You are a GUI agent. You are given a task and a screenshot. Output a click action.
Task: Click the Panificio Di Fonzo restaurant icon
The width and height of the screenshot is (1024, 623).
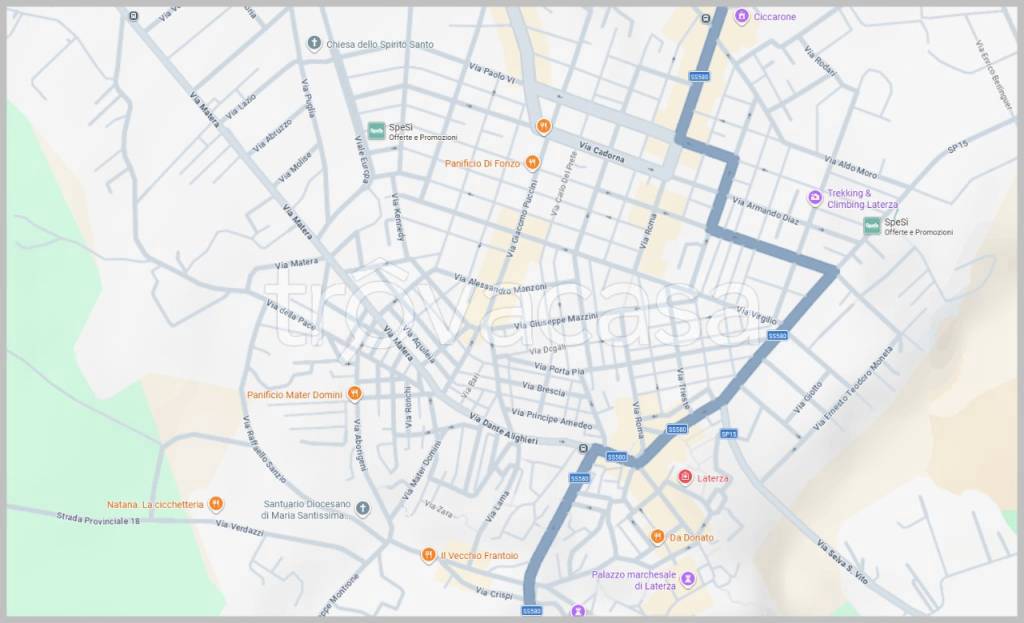[534, 162]
